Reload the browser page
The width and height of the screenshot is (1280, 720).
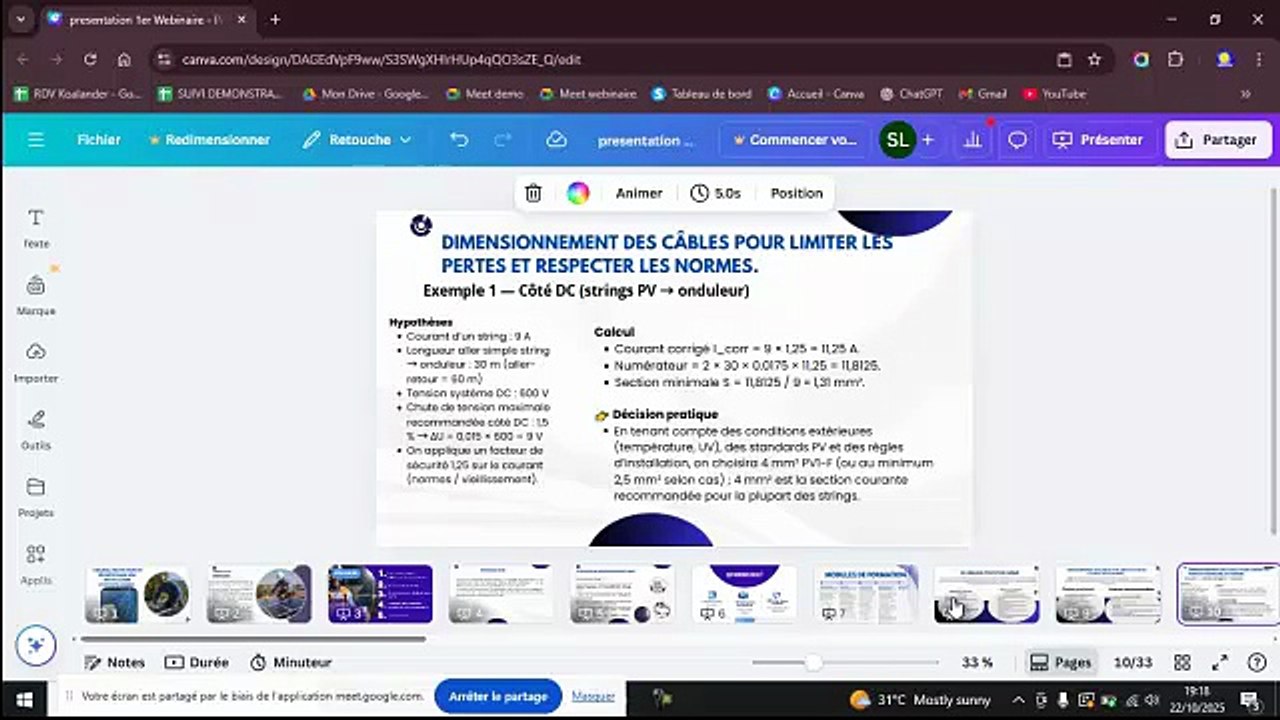[90, 59]
